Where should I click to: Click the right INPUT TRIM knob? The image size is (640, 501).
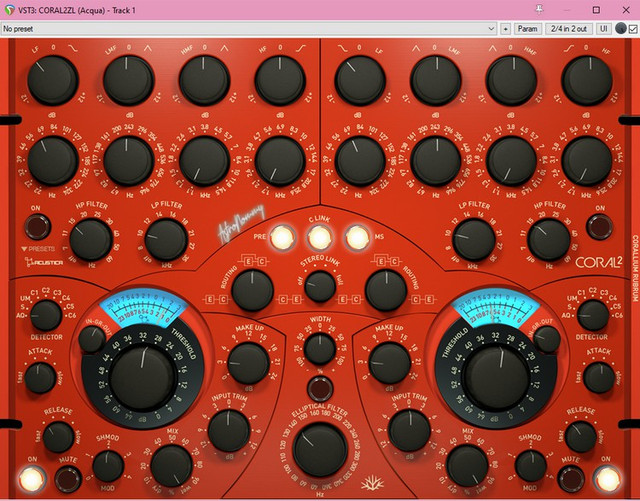(x=409, y=431)
